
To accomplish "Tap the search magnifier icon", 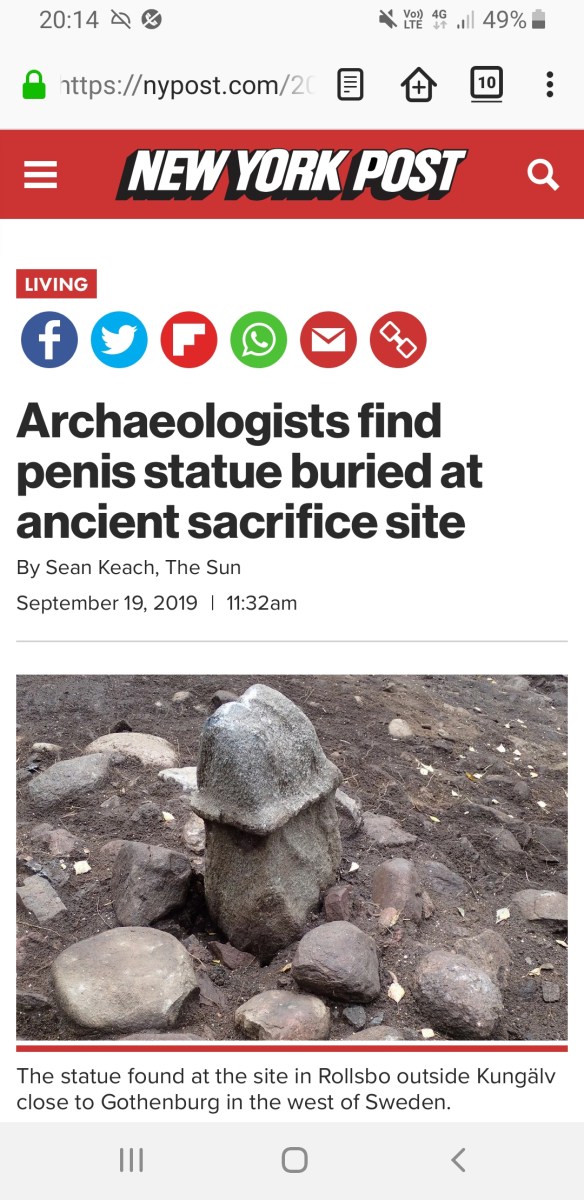I will click(542, 175).
